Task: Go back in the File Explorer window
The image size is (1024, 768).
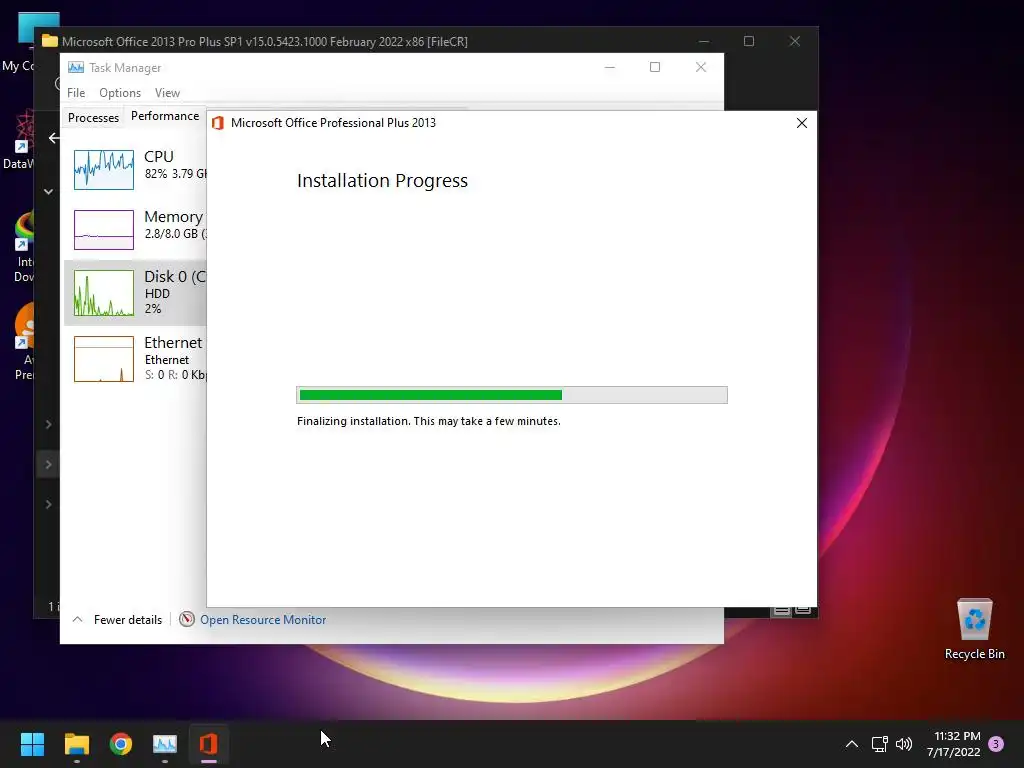Action: tap(54, 138)
